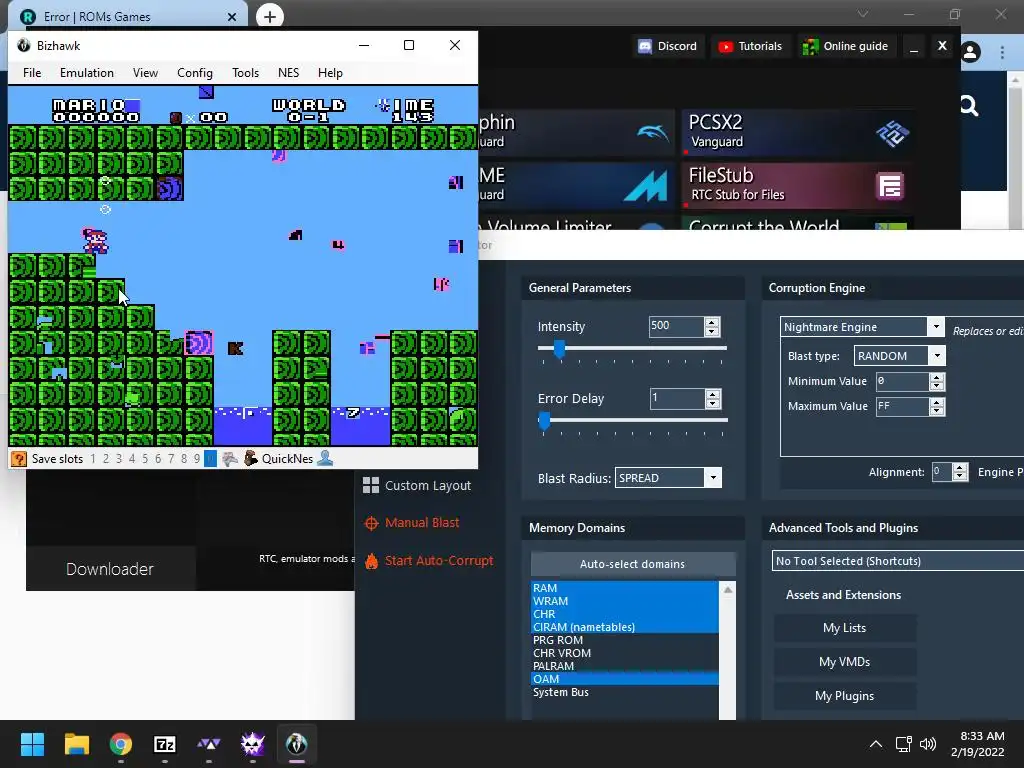Toggle the System Bus memory domain
1024x768 pixels.
(x=625, y=692)
